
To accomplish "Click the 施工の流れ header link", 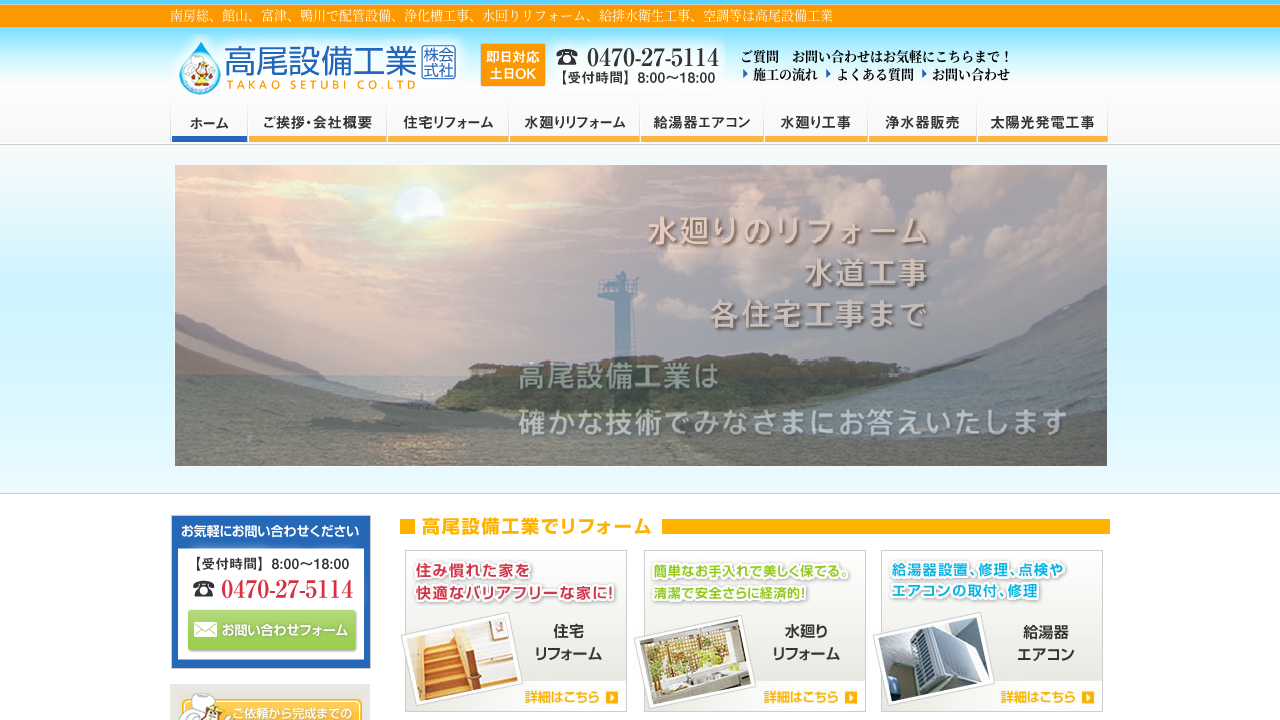I will (784, 75).
